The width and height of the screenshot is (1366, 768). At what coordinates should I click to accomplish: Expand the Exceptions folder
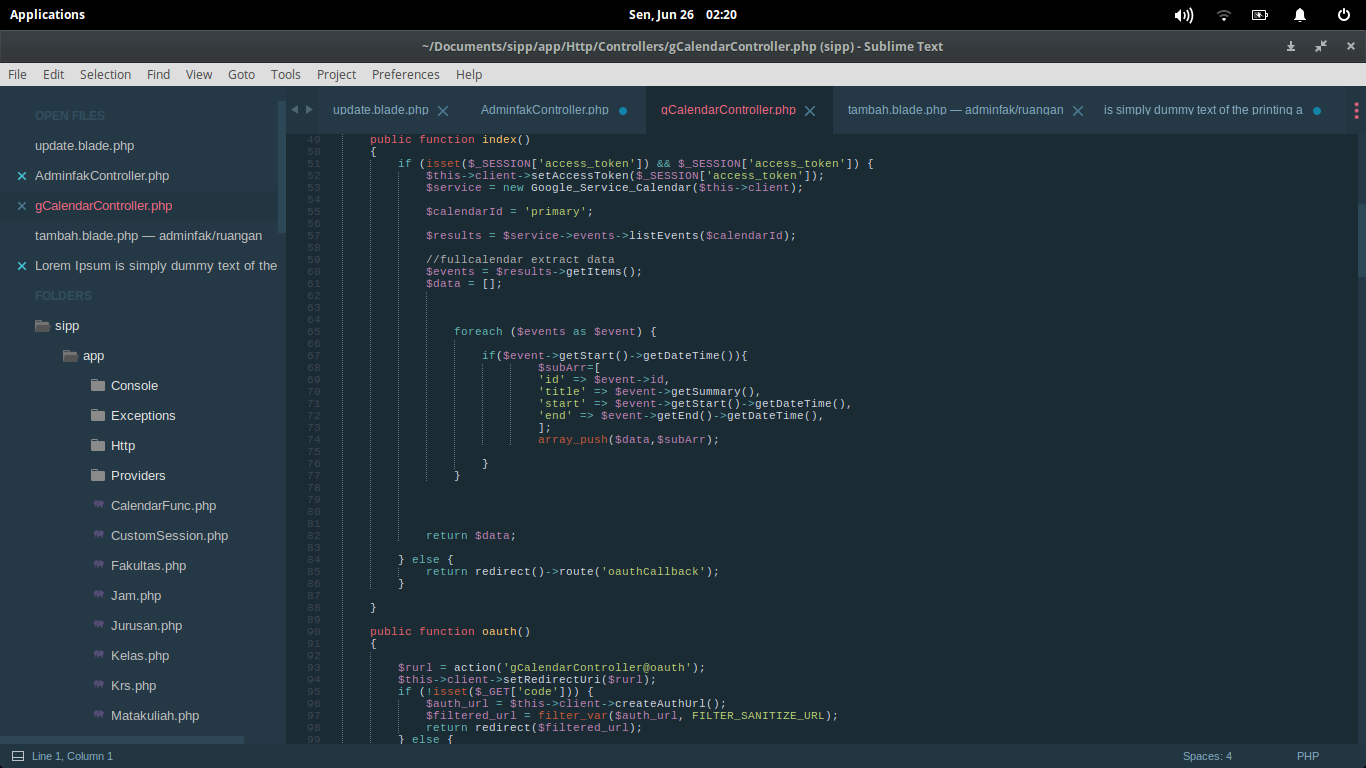tap(98, 416)
